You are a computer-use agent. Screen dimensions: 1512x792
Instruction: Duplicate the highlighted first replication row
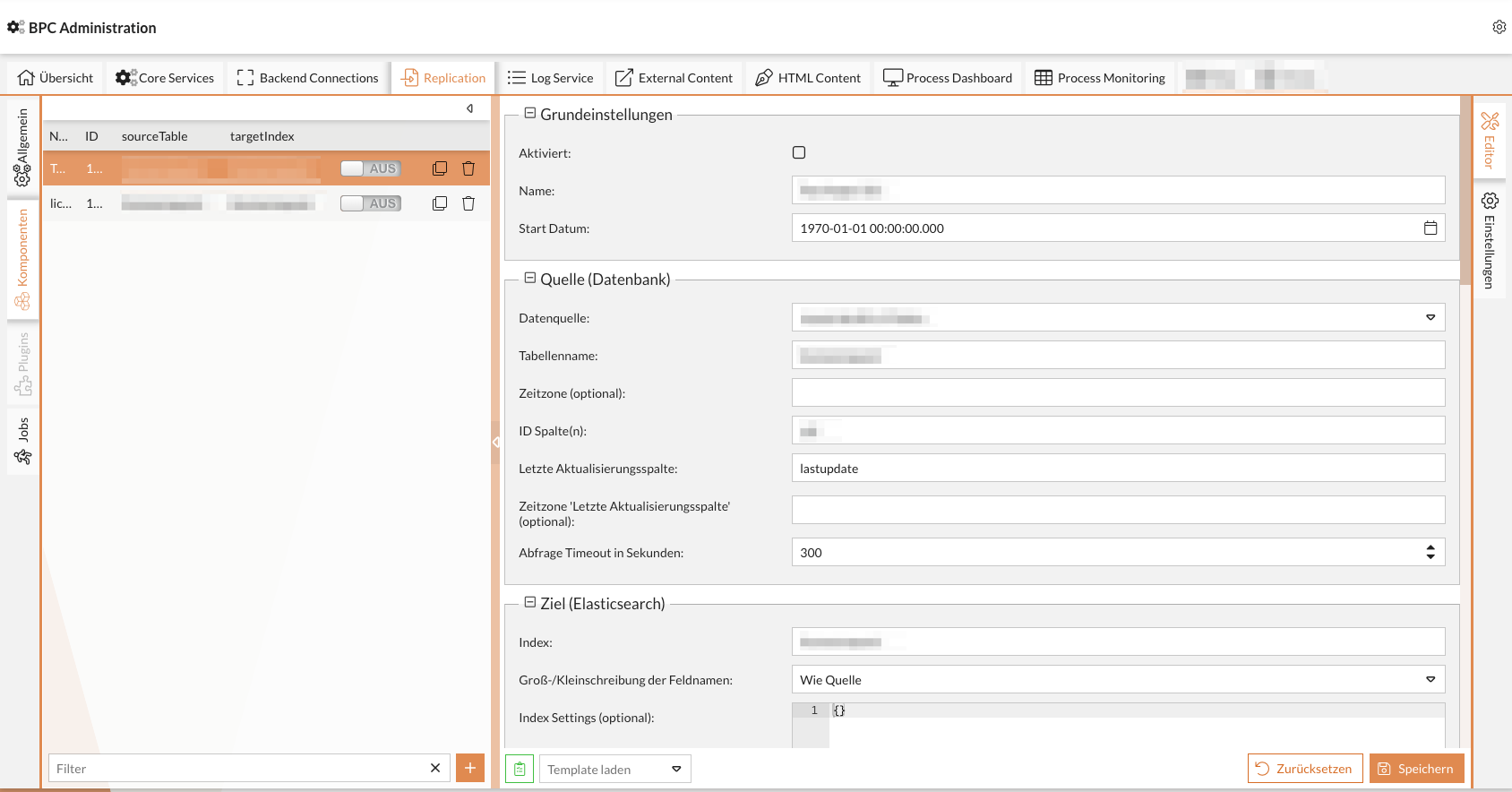[x=440, y=168]
